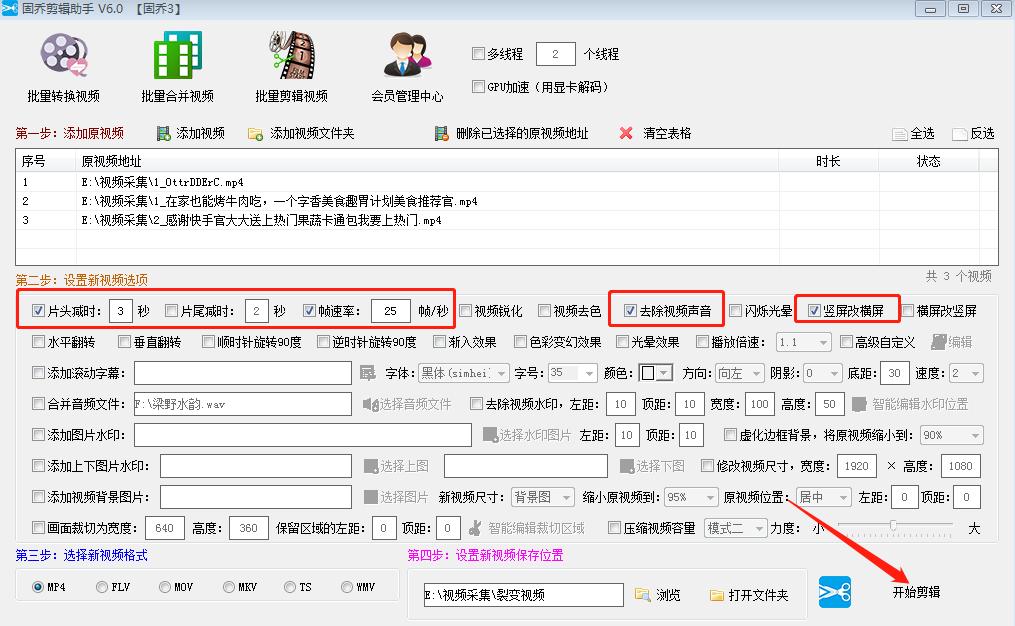Open the 会员管理中心 member center icon
Image resolution: width=1015 pixels, height=626 pixels.
pos(406,55)
